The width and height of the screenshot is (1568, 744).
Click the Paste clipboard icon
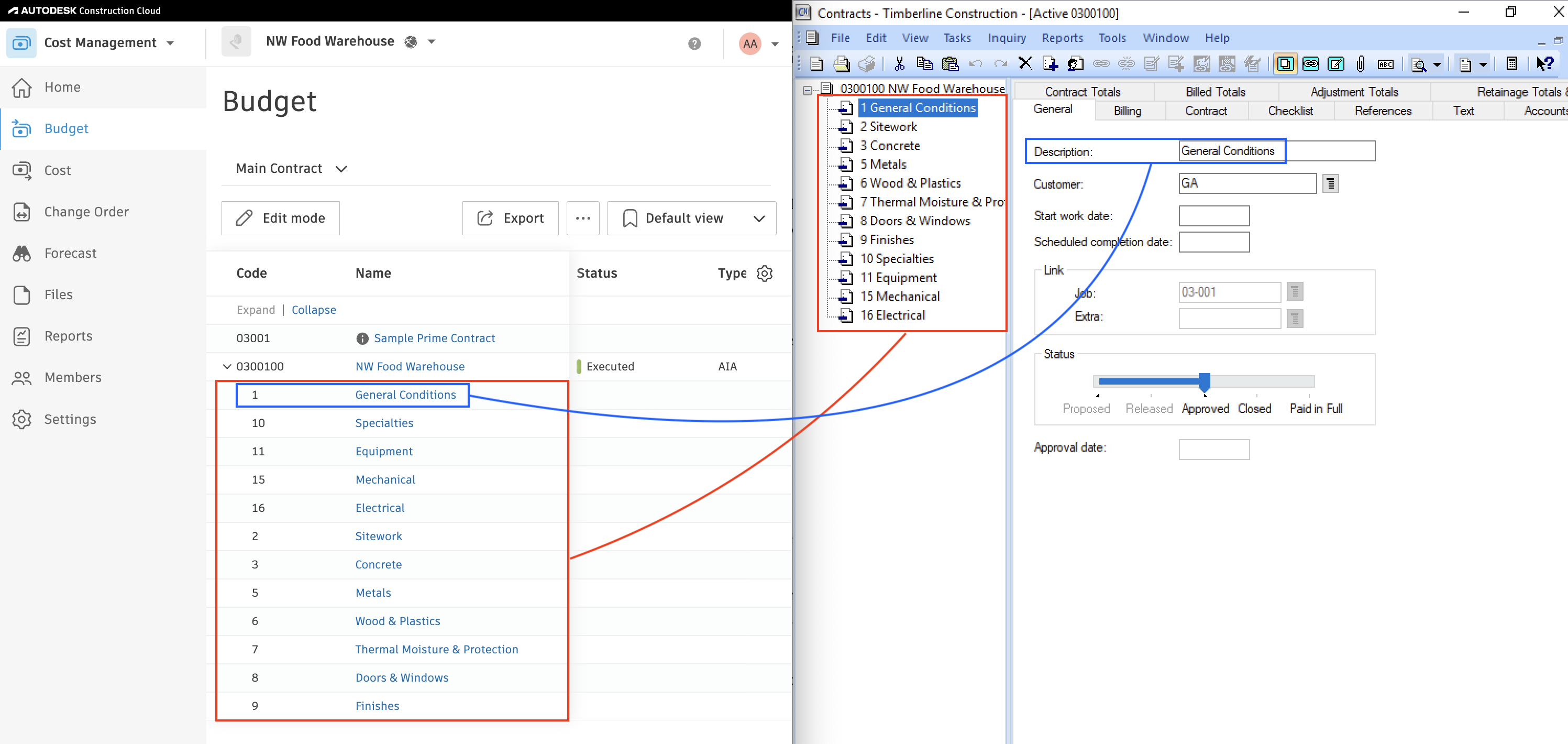[949, 64]
